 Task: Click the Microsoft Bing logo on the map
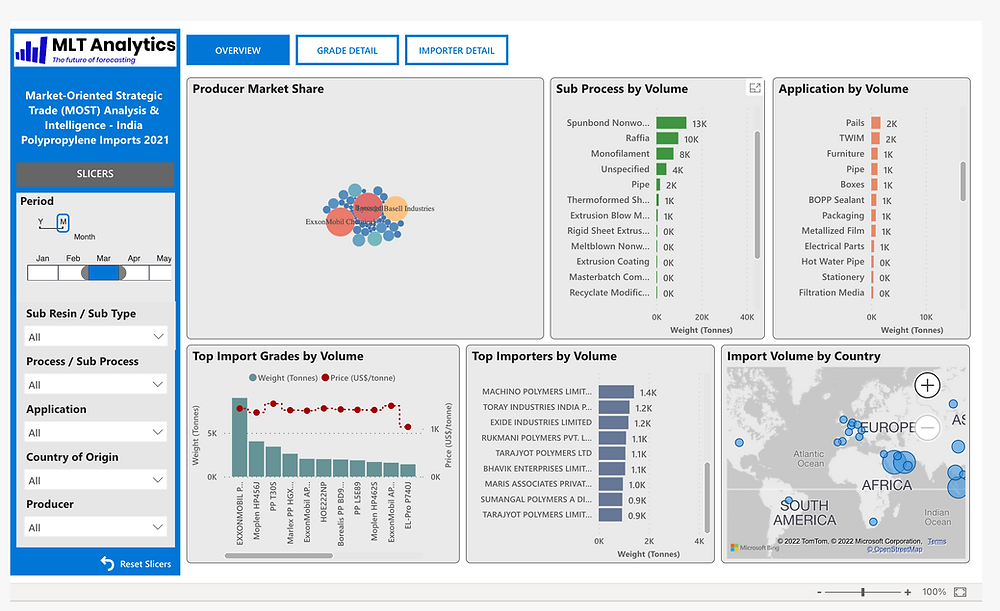[755, 547]
